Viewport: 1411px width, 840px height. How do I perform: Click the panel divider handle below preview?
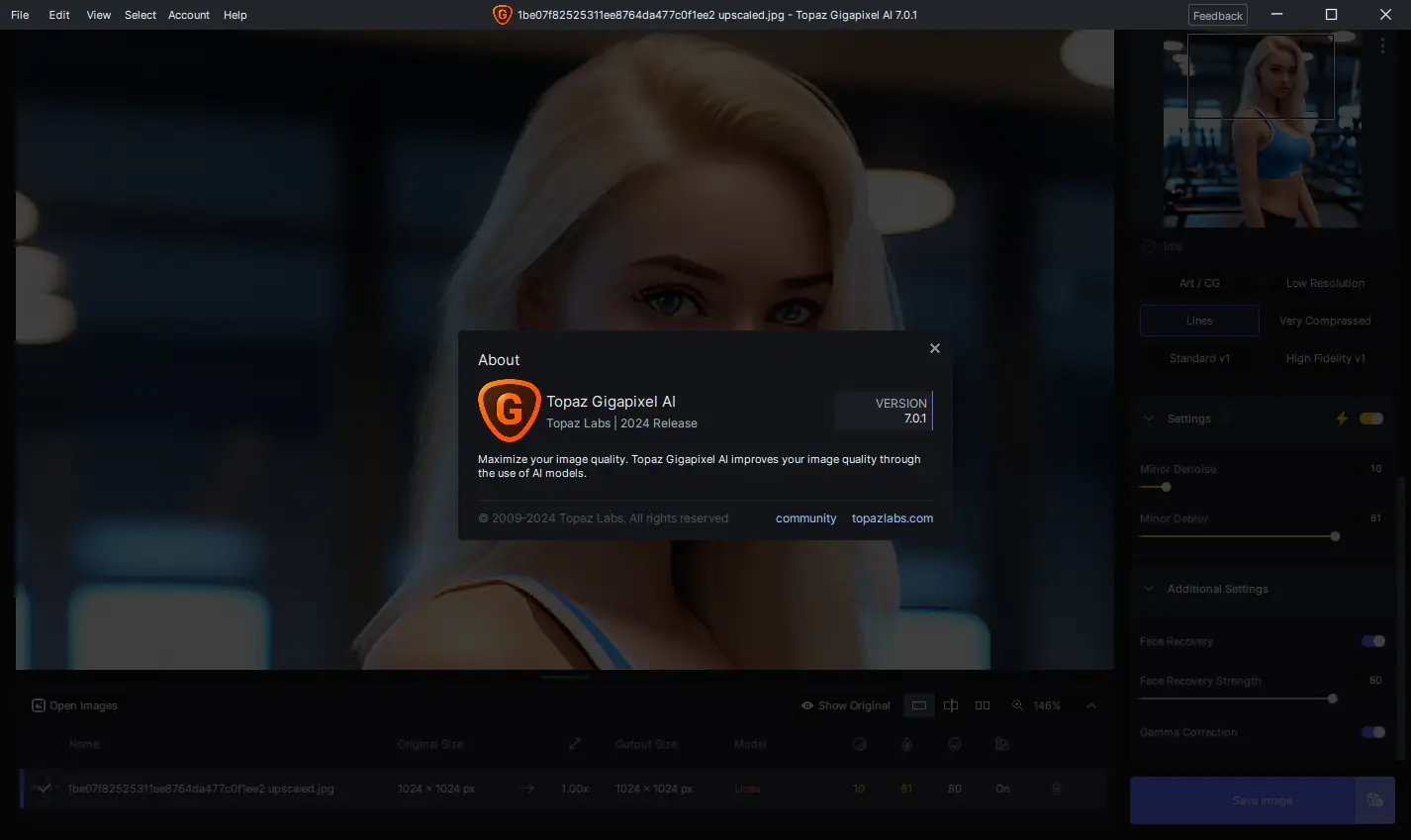(x=565, y=677)
